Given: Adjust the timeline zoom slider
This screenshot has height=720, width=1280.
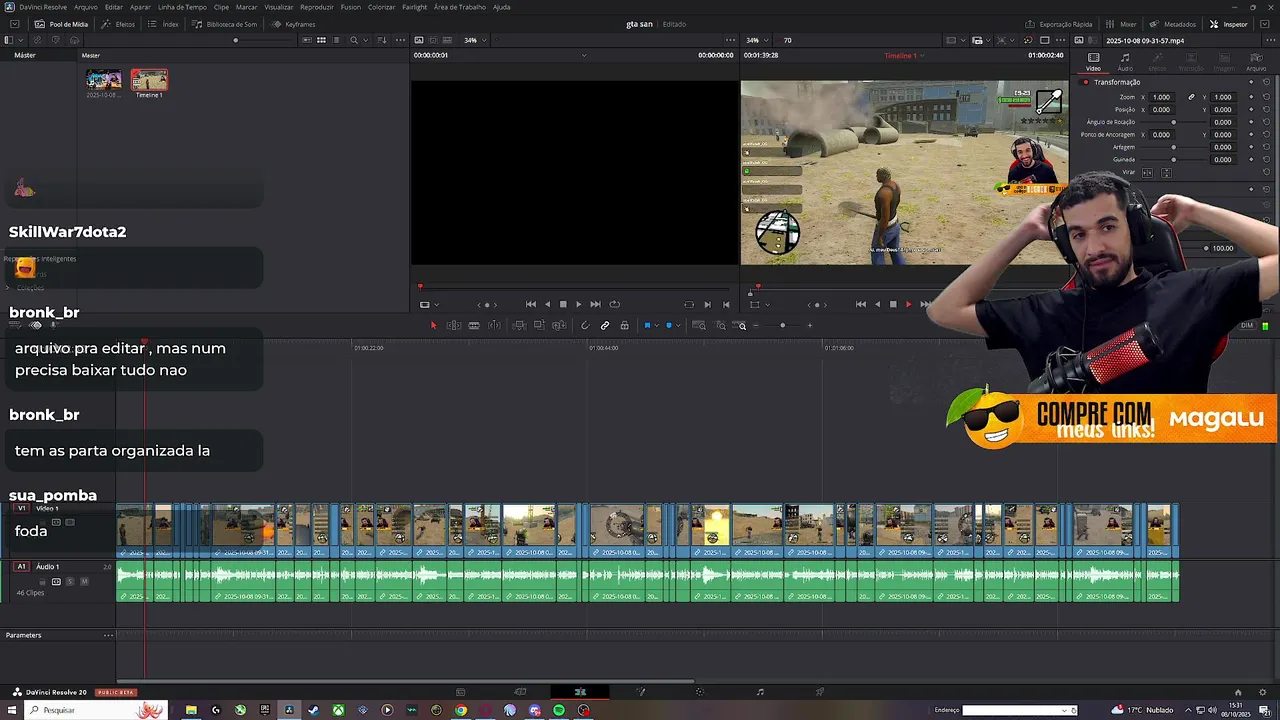Looking at the screenshot, I should point(782,325).
